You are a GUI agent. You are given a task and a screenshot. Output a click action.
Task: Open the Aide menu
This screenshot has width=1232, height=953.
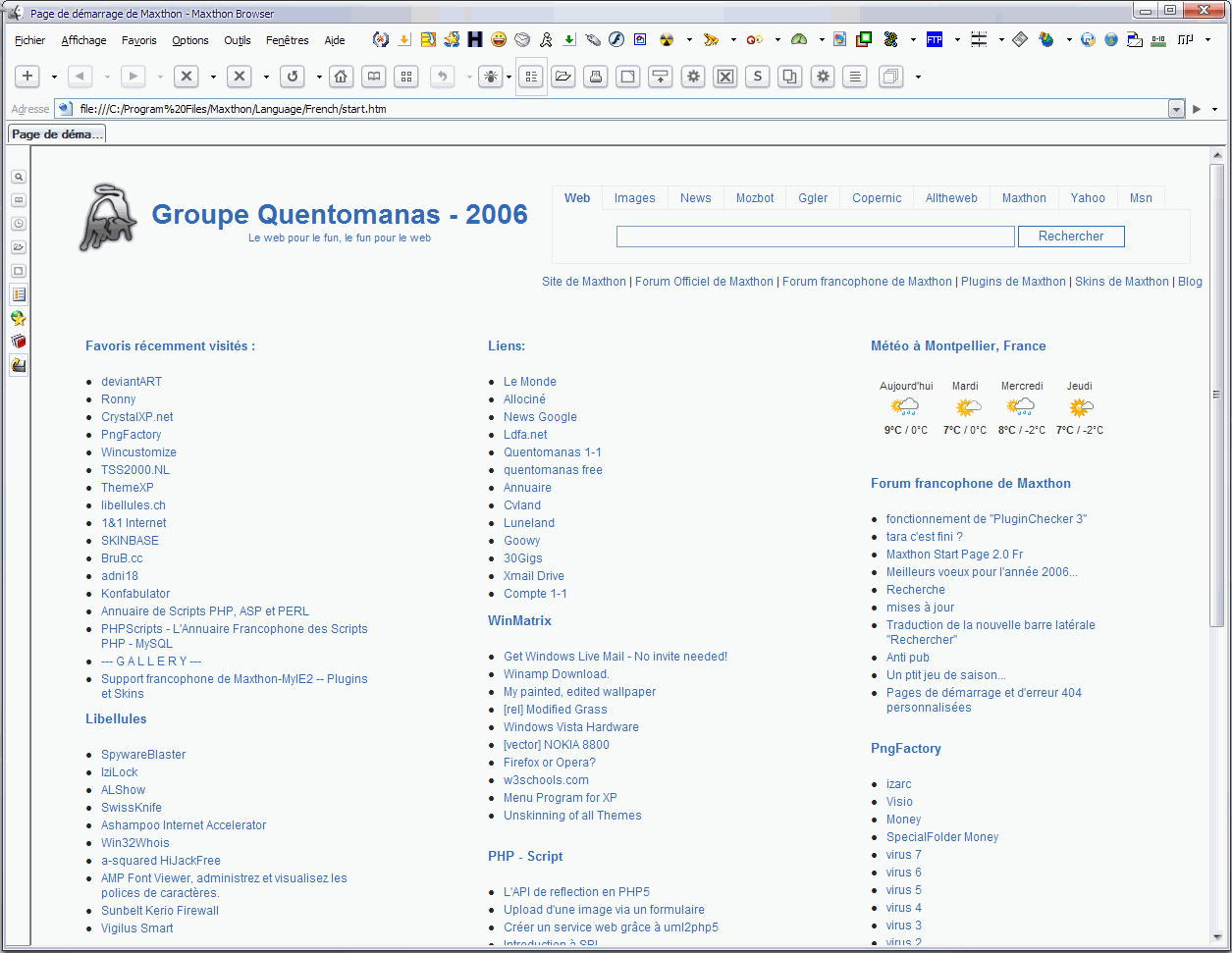(335, 40)
